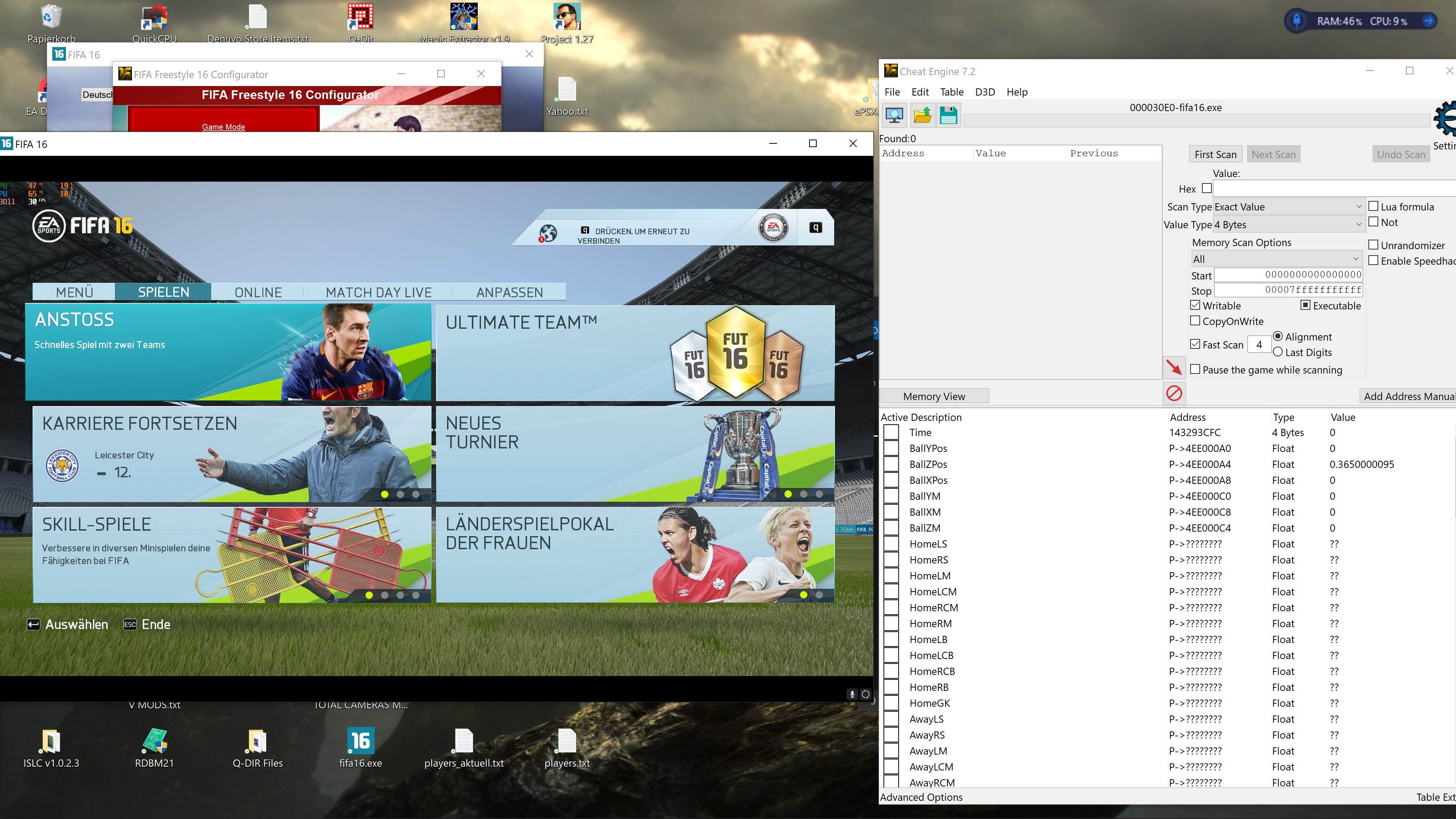1456x819 pixels.
Task: Click the Open Process computer icon
Action: tap(894, 115)
